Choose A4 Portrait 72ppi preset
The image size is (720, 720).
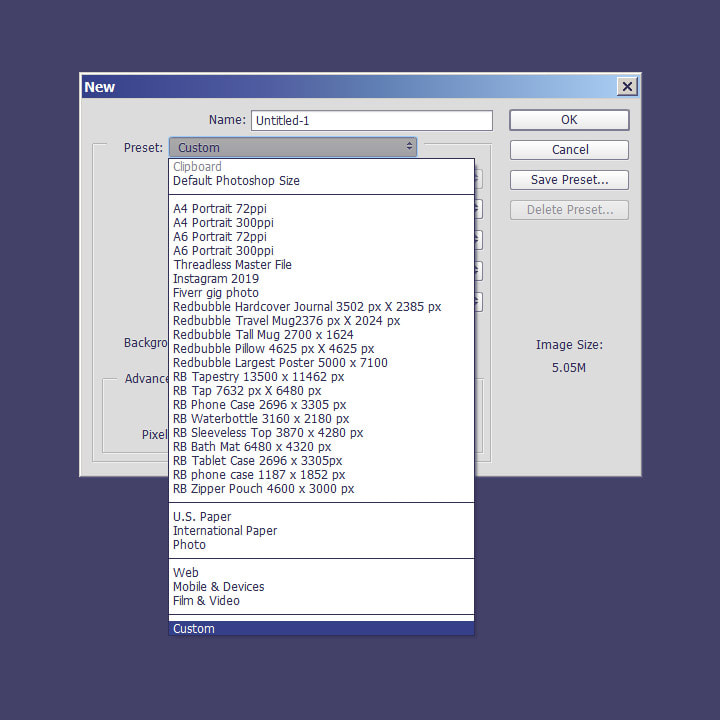point(321,209)
